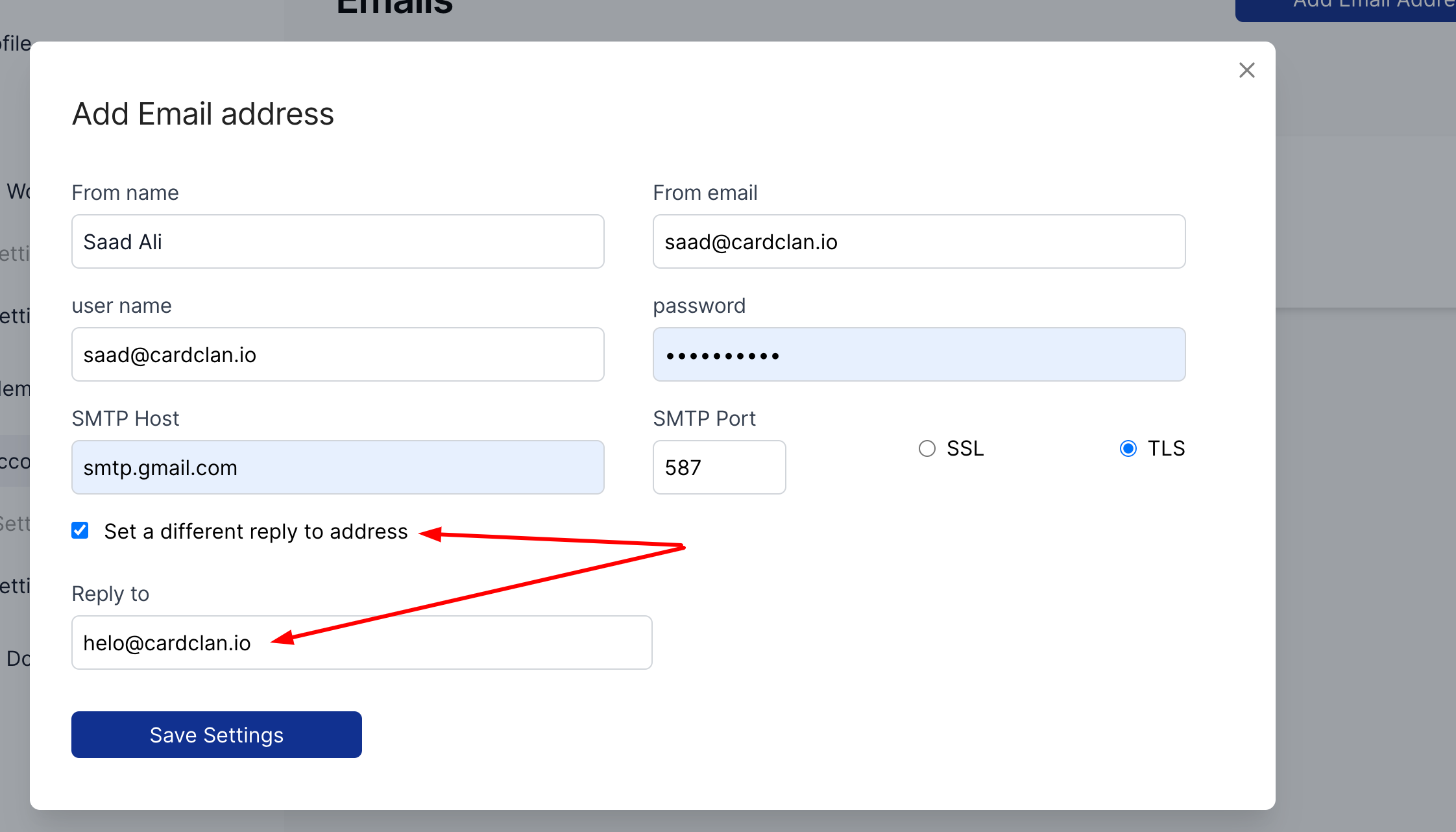Screen dimensions: 1456x832
Task: Open the Profile entry in the sidebar
Action: click(14, 43)
